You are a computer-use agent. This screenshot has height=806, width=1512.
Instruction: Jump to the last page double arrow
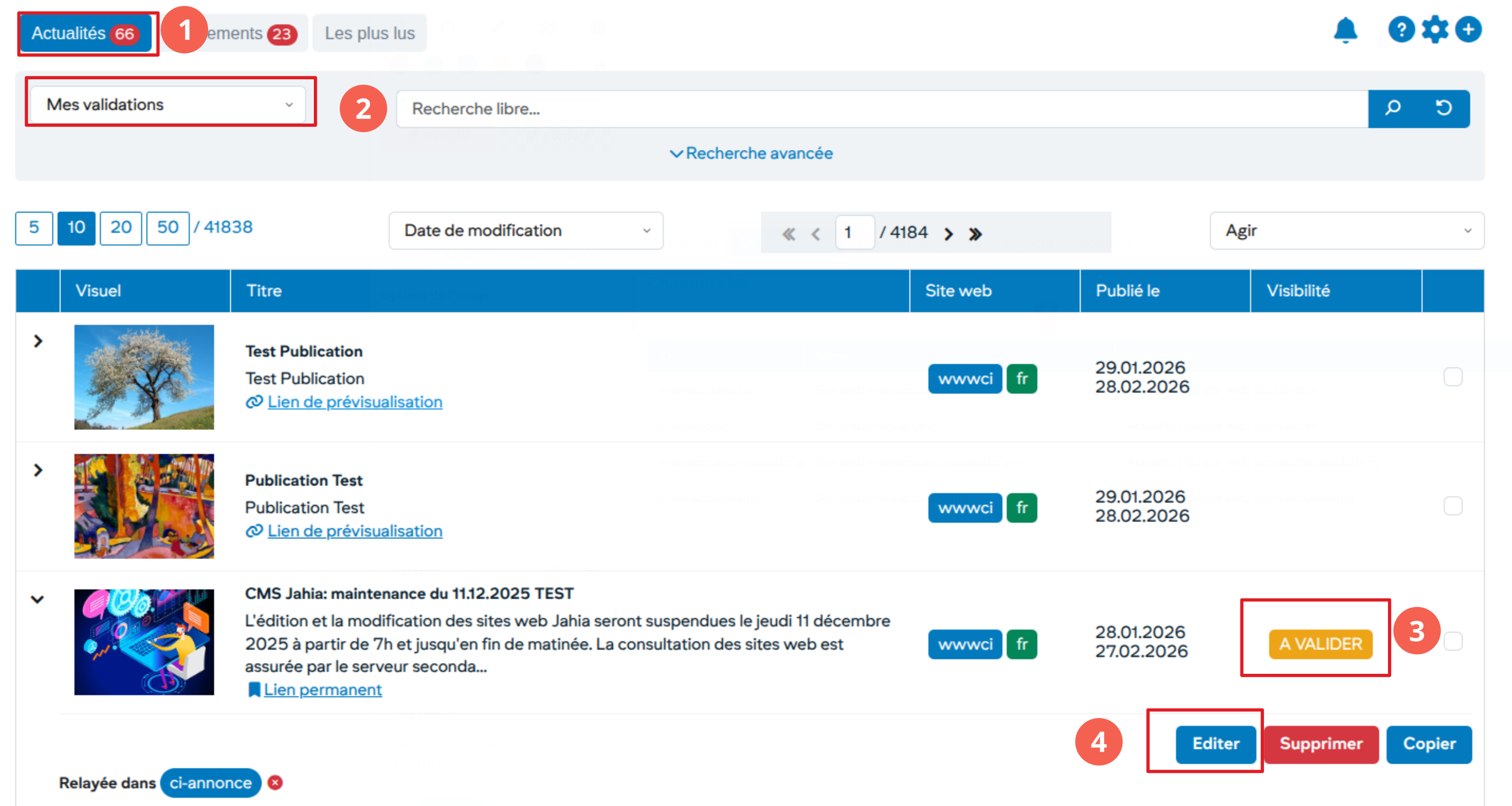coord(975,234)
